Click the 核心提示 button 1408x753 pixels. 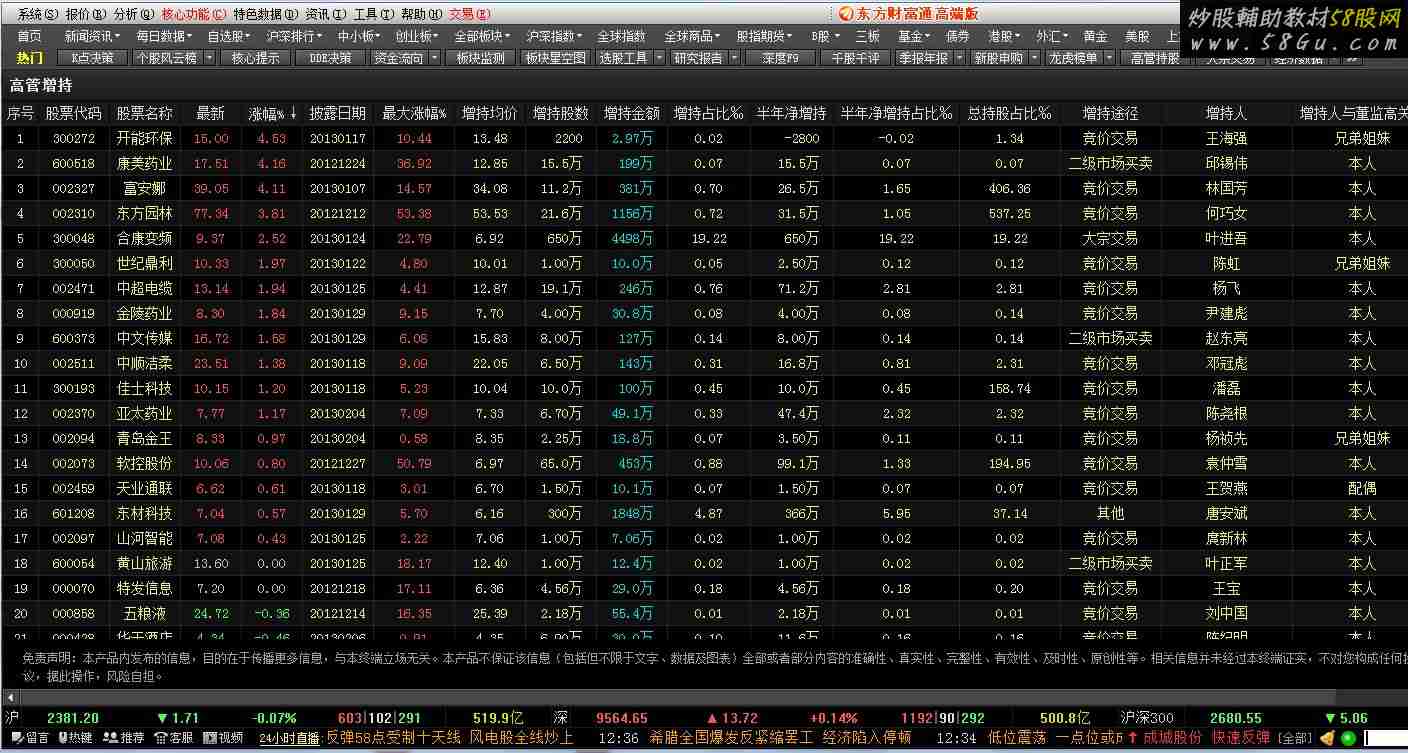click(255, 58)
